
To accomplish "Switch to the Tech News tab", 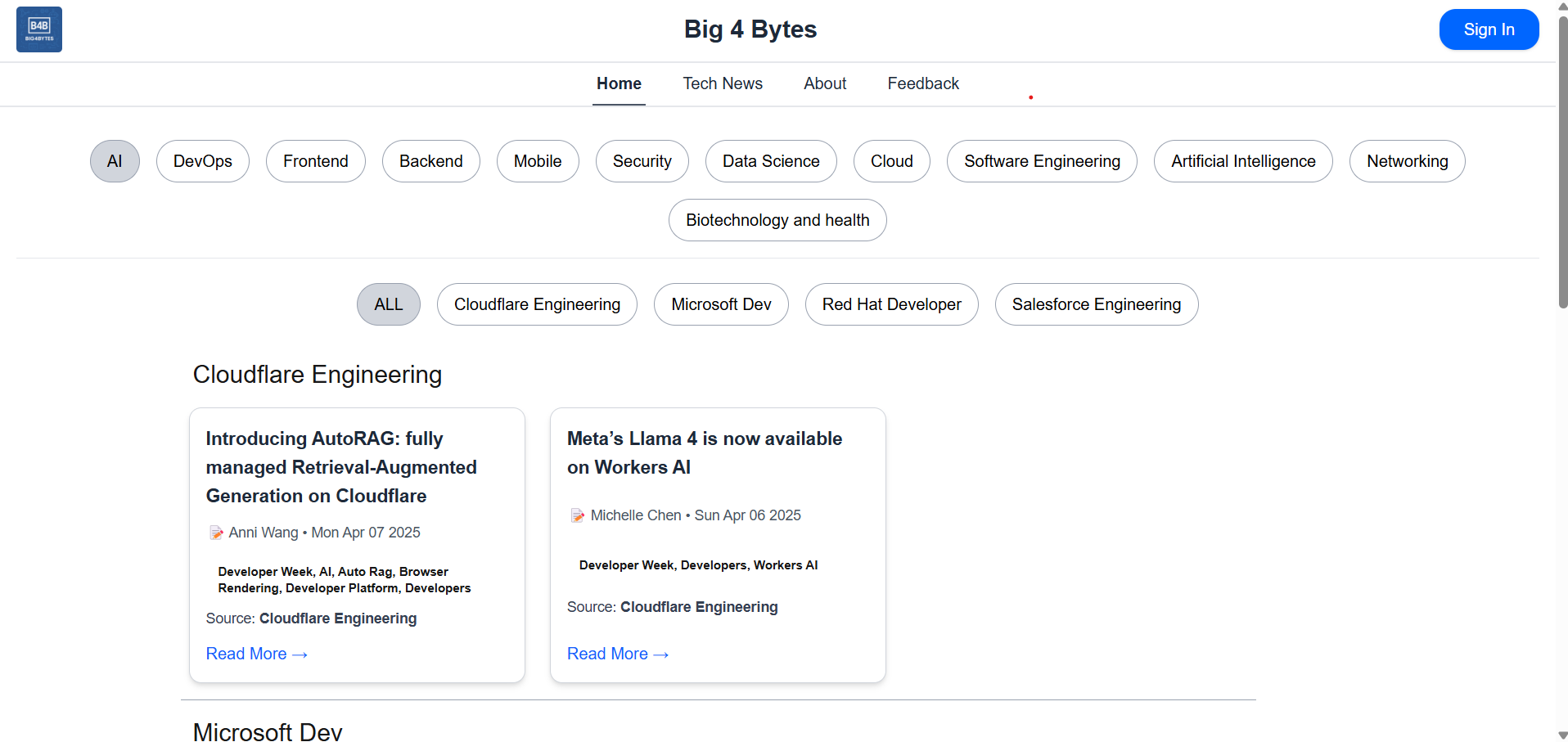I will 723,83.
